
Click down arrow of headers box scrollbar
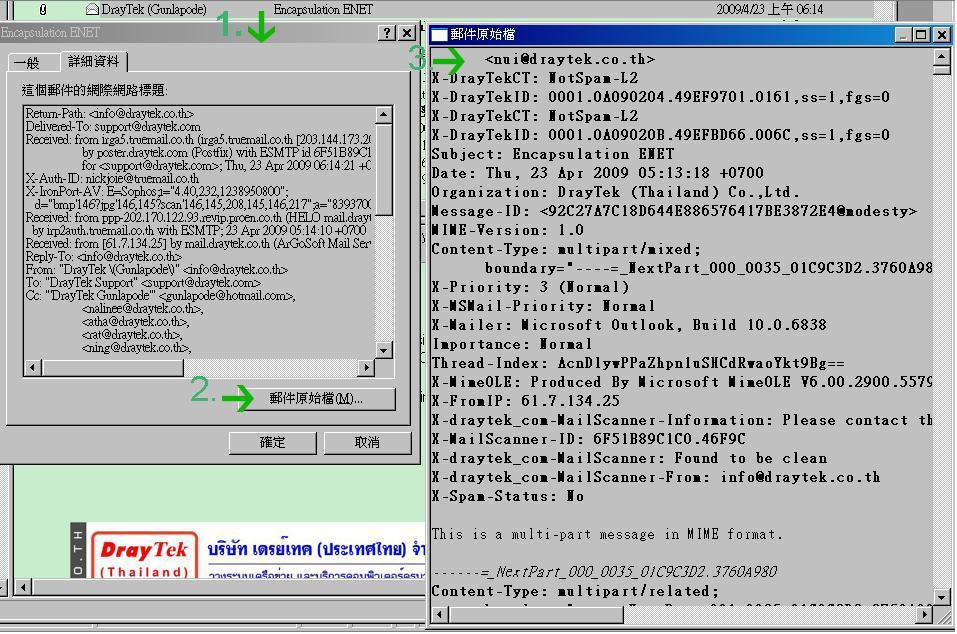(x=383, y=350)
